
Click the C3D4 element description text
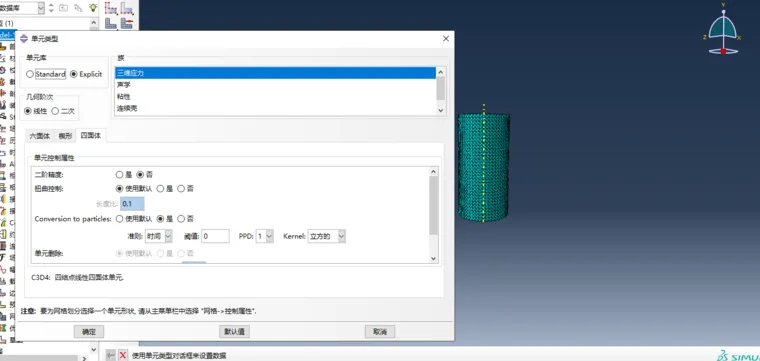tap(78, 278)
